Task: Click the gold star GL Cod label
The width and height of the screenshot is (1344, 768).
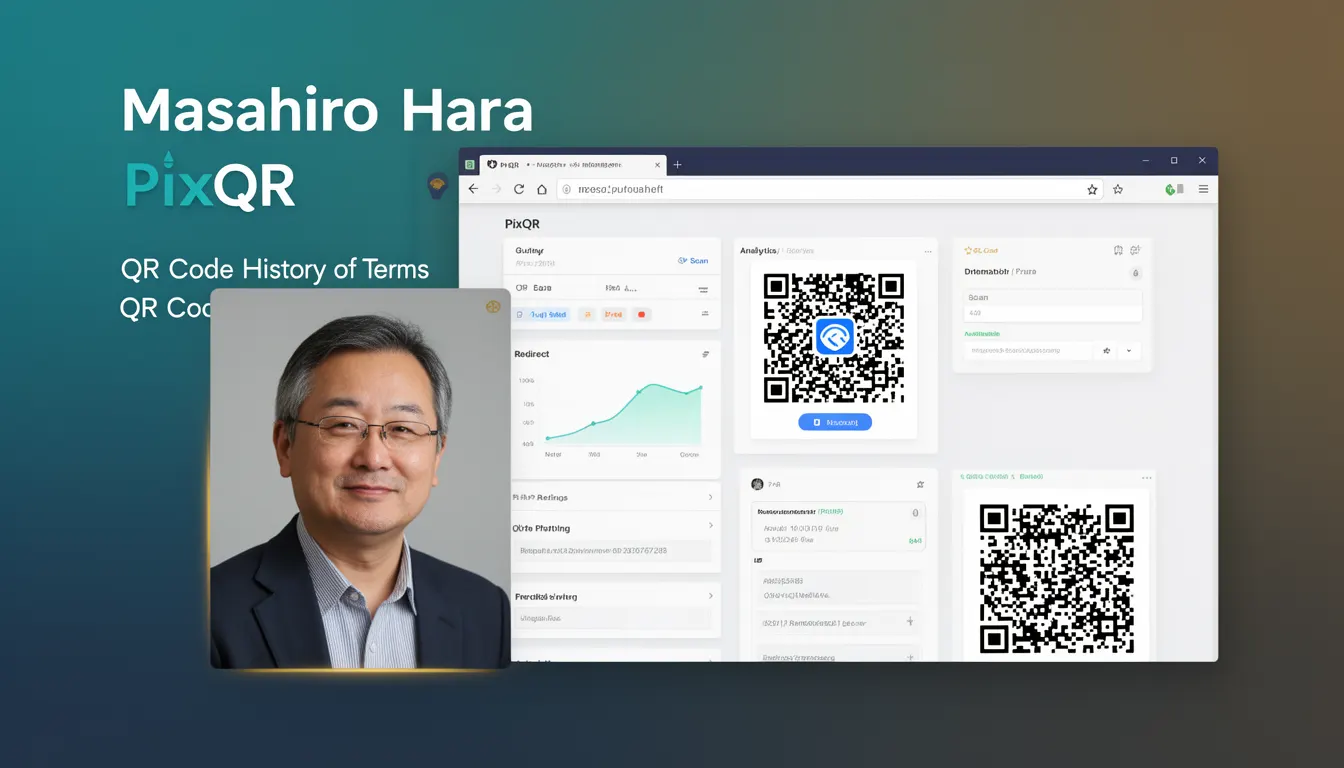Action: point(981,251)
